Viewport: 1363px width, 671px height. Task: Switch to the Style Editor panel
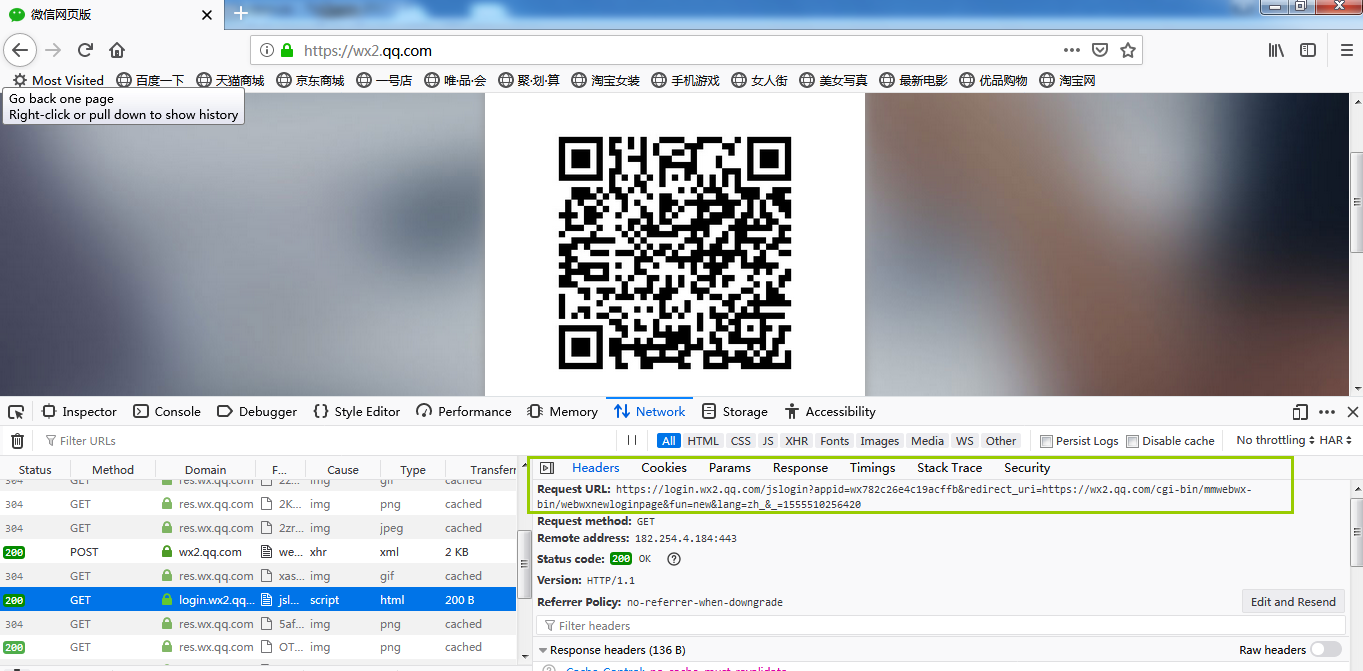coord(356,412)
